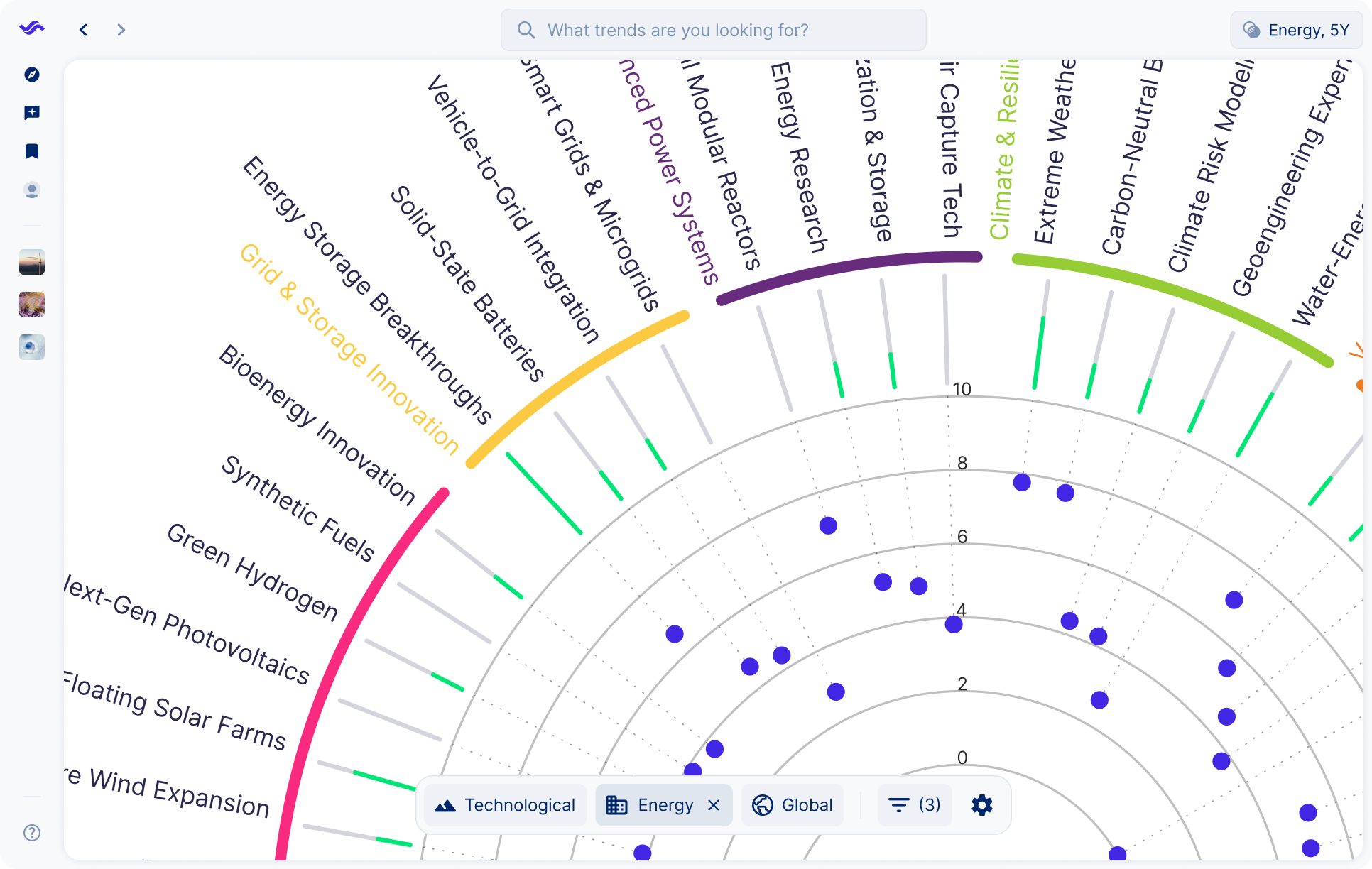Click the help question mark icon
Viewport: 1372px width, 869px height.
click(32, 833)
